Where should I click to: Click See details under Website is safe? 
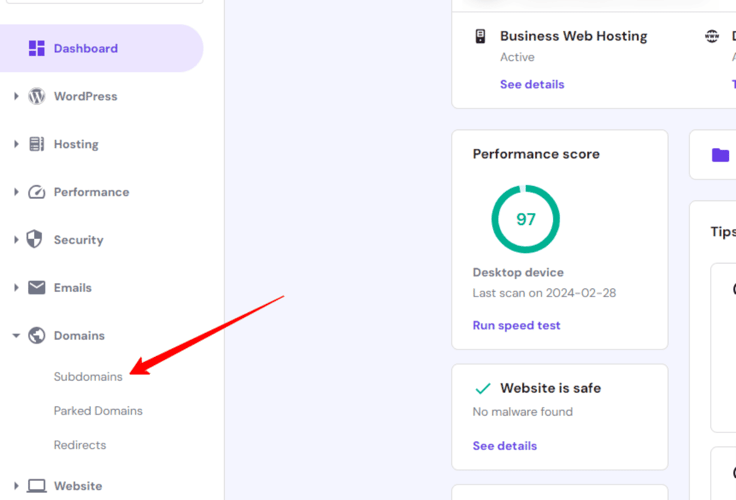(505, 446)
